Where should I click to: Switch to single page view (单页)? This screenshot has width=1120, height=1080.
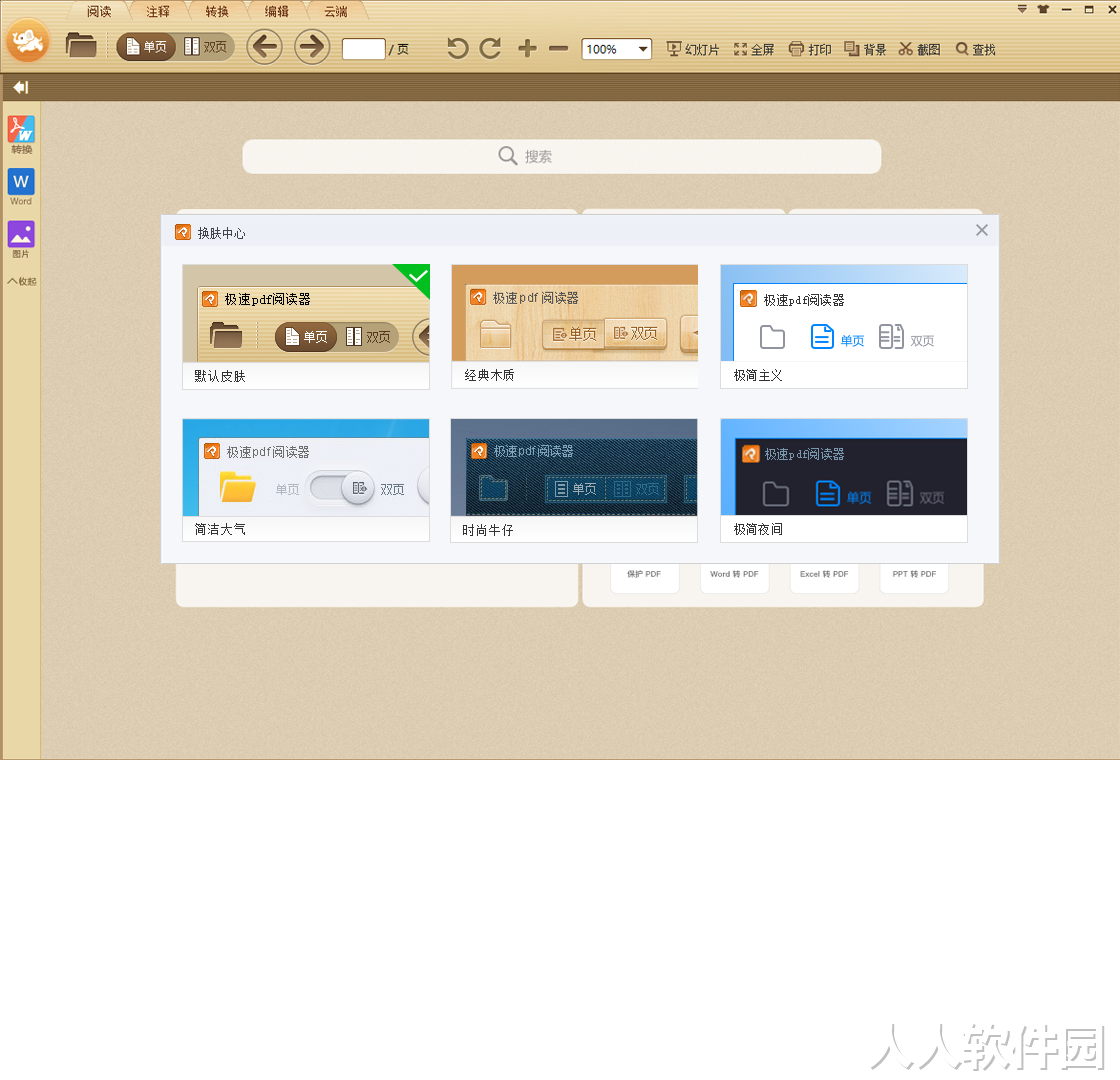click(146, 47)
